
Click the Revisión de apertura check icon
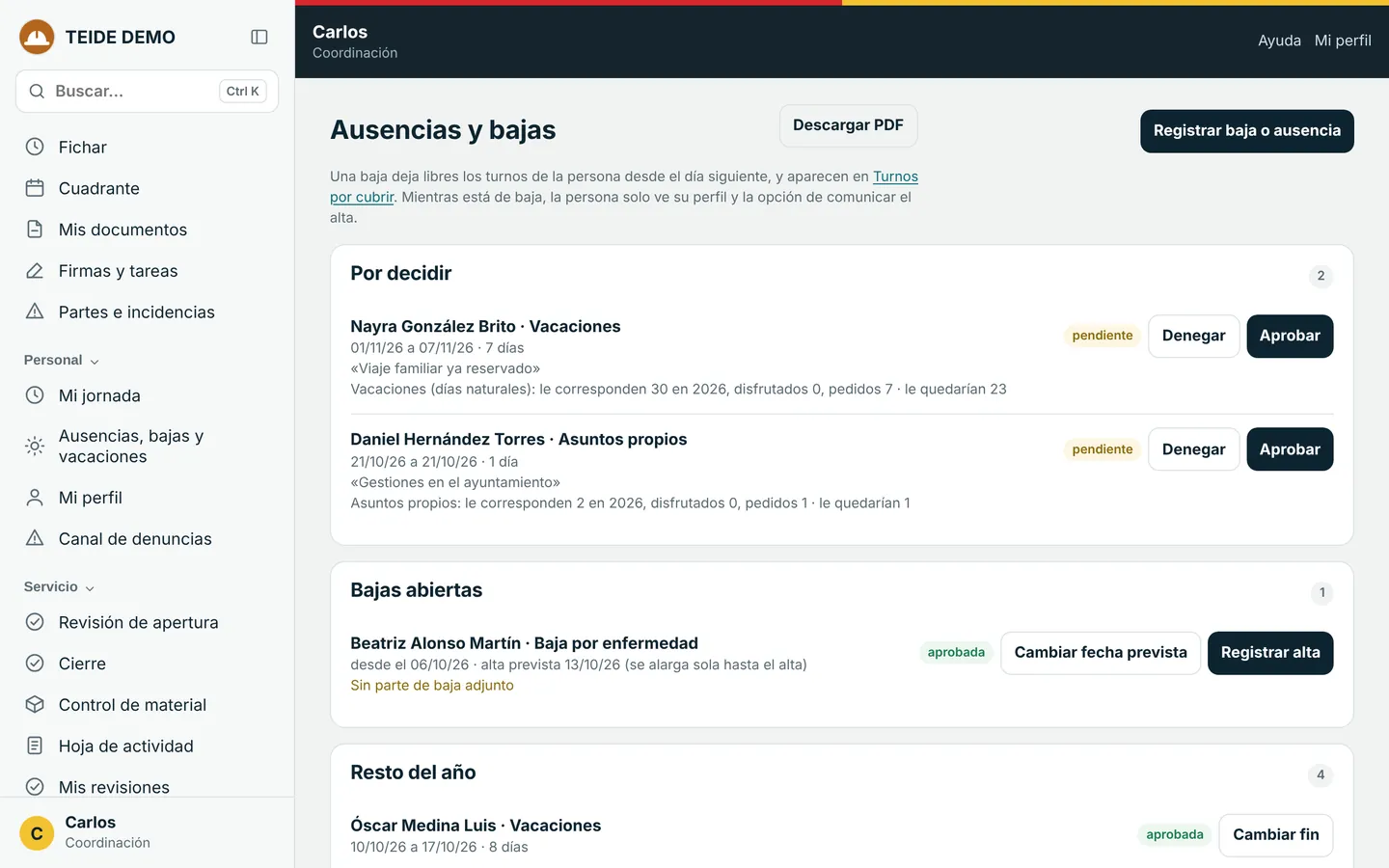point(35,622)
